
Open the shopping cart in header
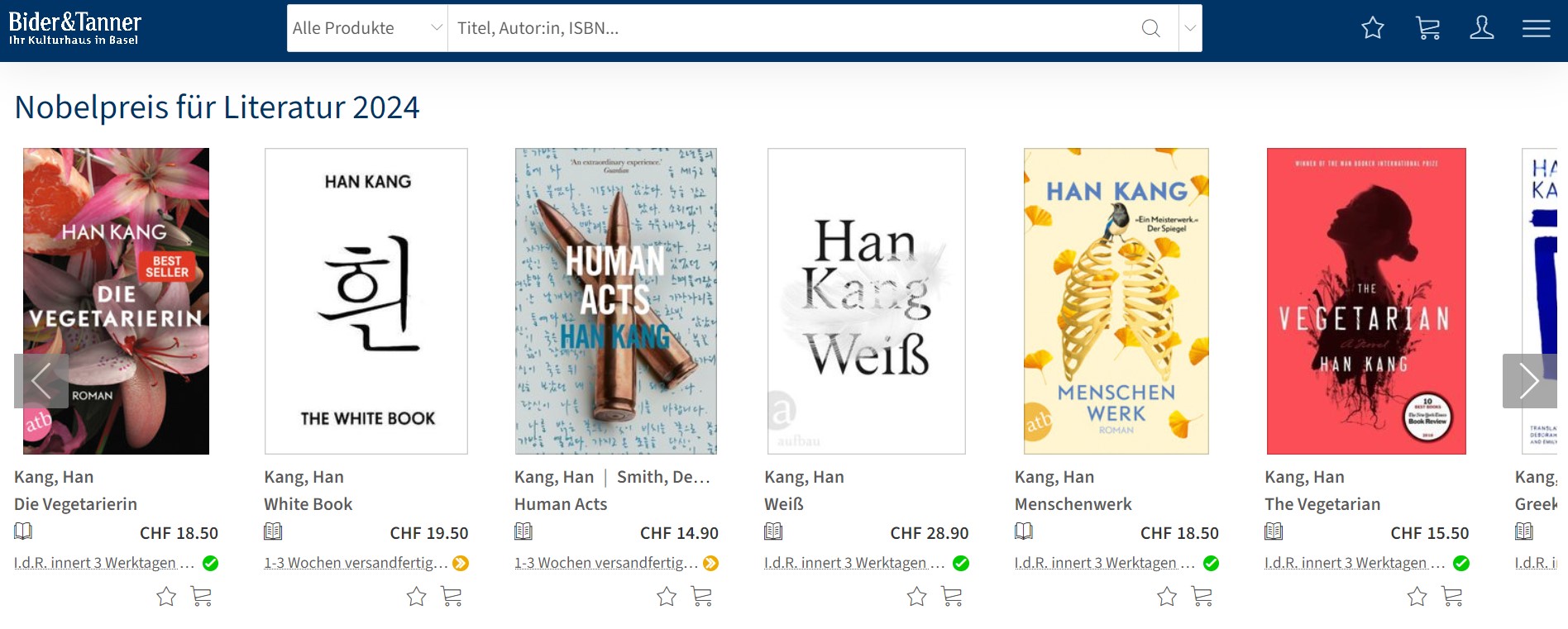tap(1427, 28)
